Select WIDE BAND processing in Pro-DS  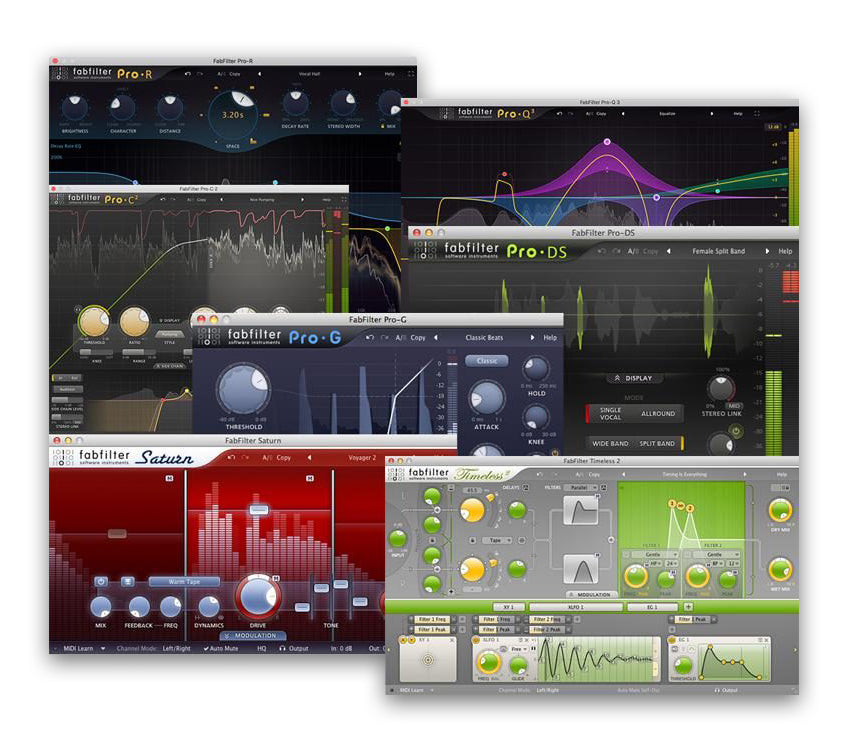[610, 443]
